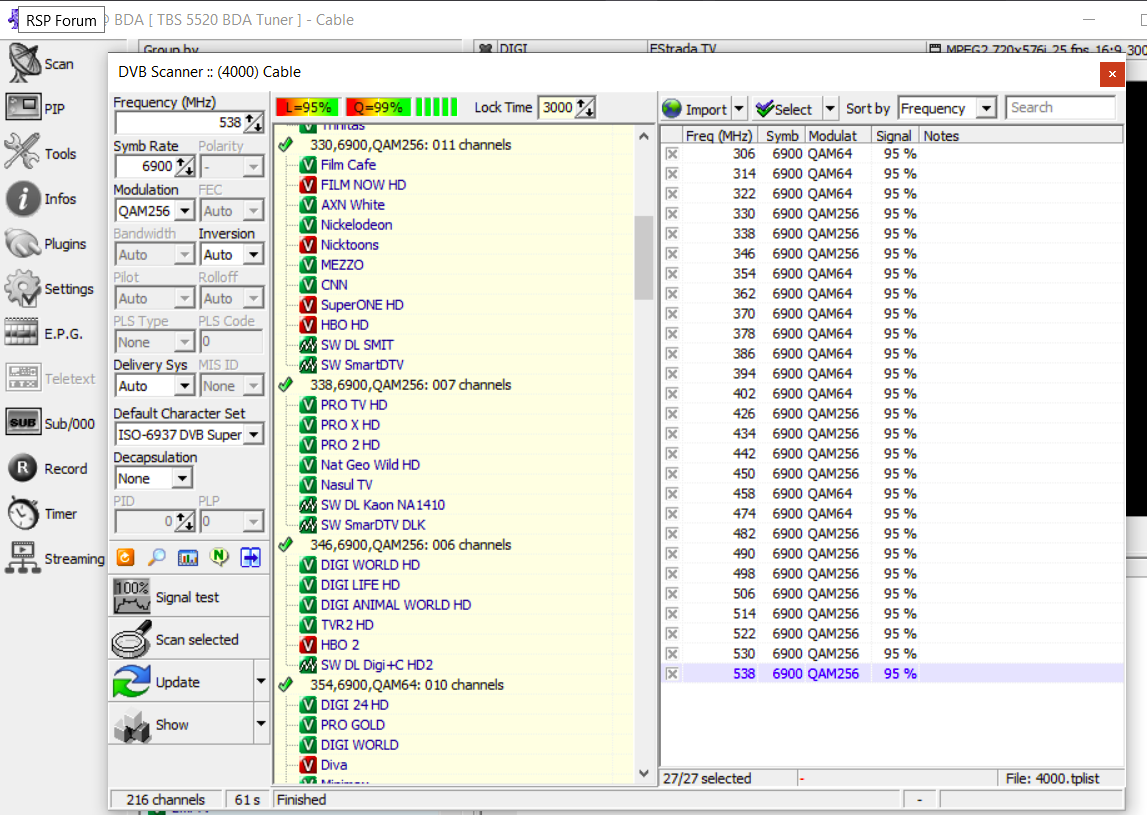Open Modulation QAM256 dropdown
Image resolution: width=1147 pixels, height=815 pixels.
184,211
